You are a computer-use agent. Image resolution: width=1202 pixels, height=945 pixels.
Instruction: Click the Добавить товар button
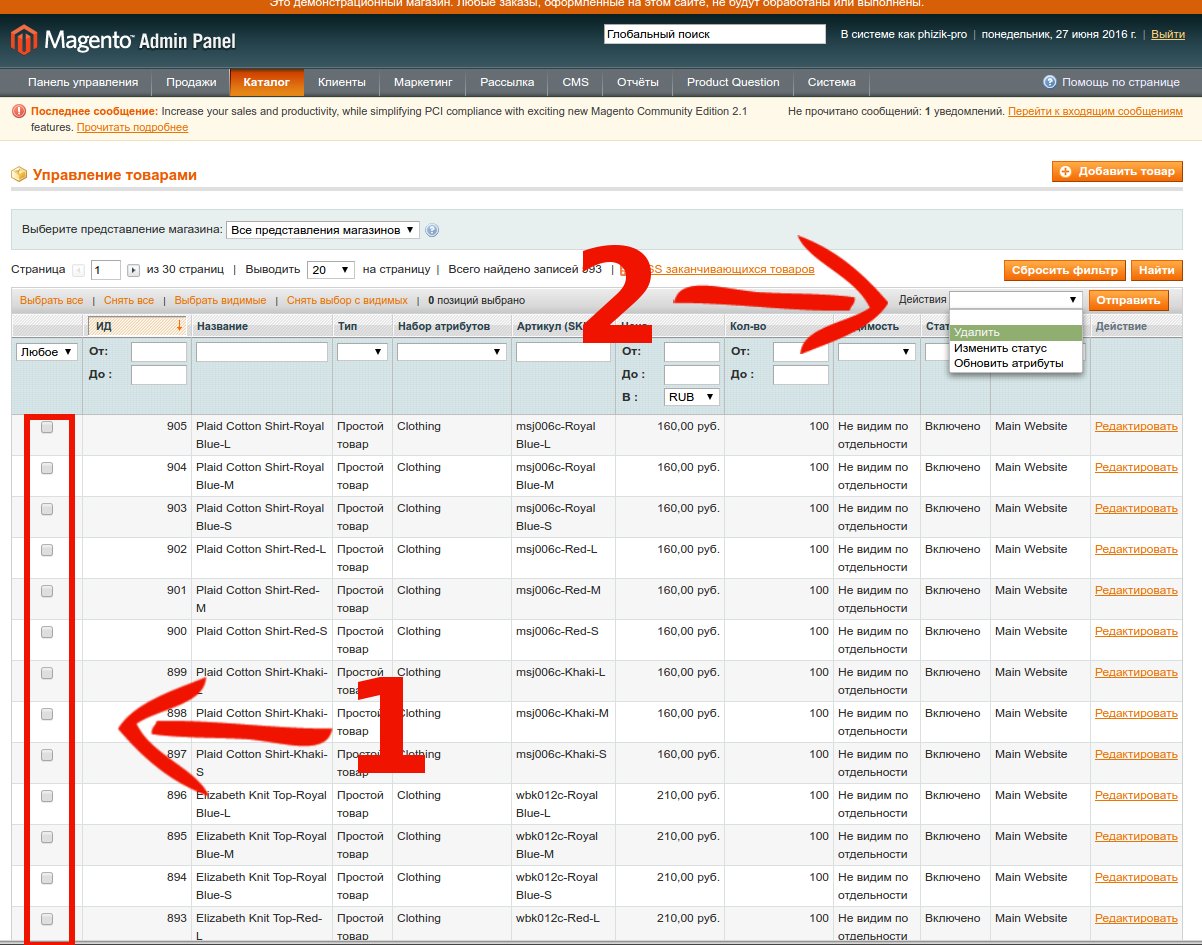tap(1117, 172)
